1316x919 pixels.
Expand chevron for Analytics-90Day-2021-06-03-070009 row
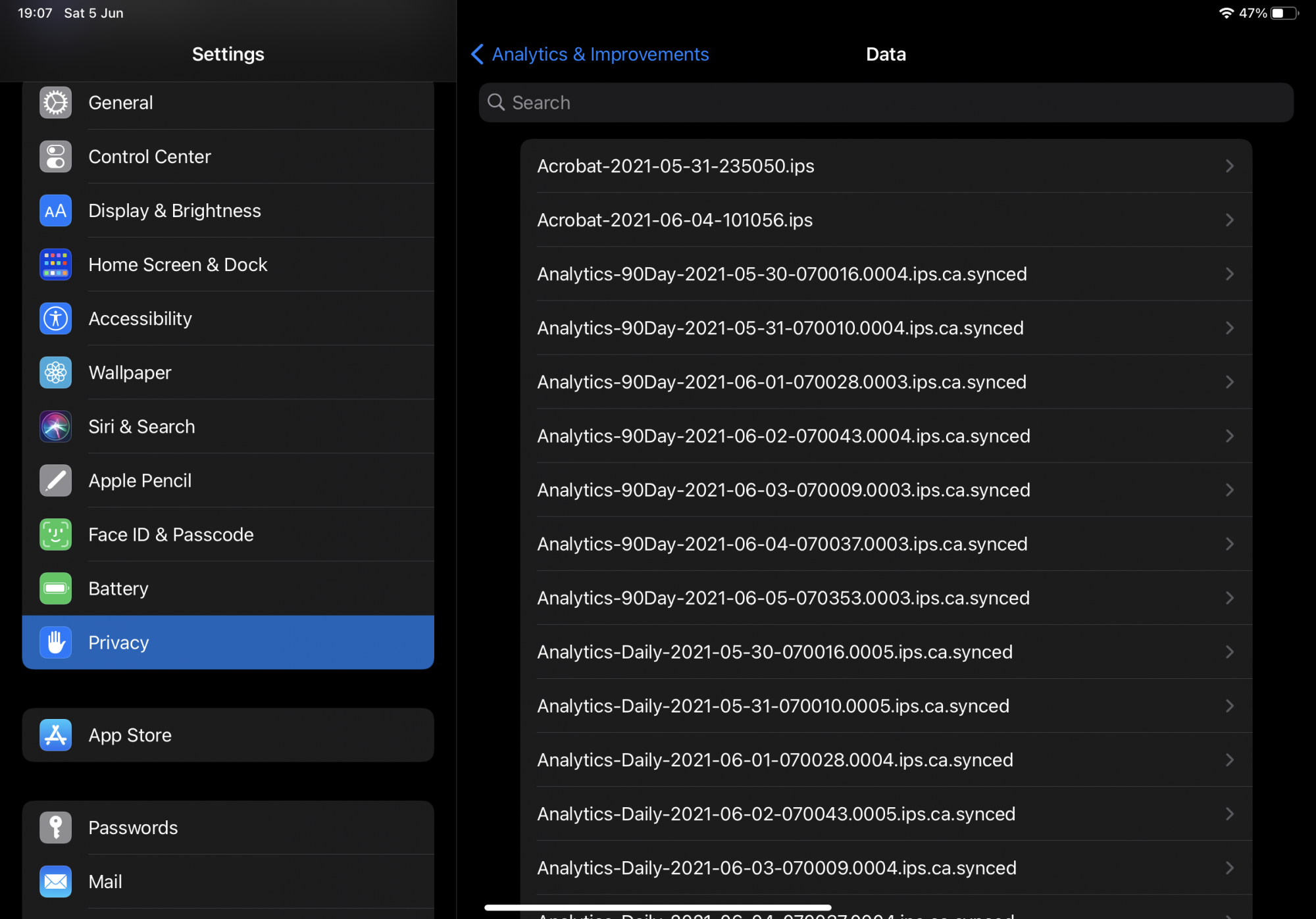(x=1229, y=489)
